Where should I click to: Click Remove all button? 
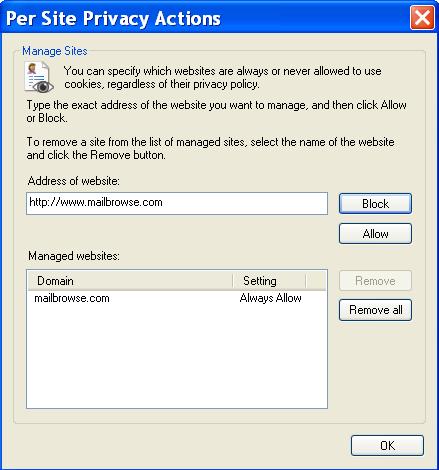(x=375, y=310)
